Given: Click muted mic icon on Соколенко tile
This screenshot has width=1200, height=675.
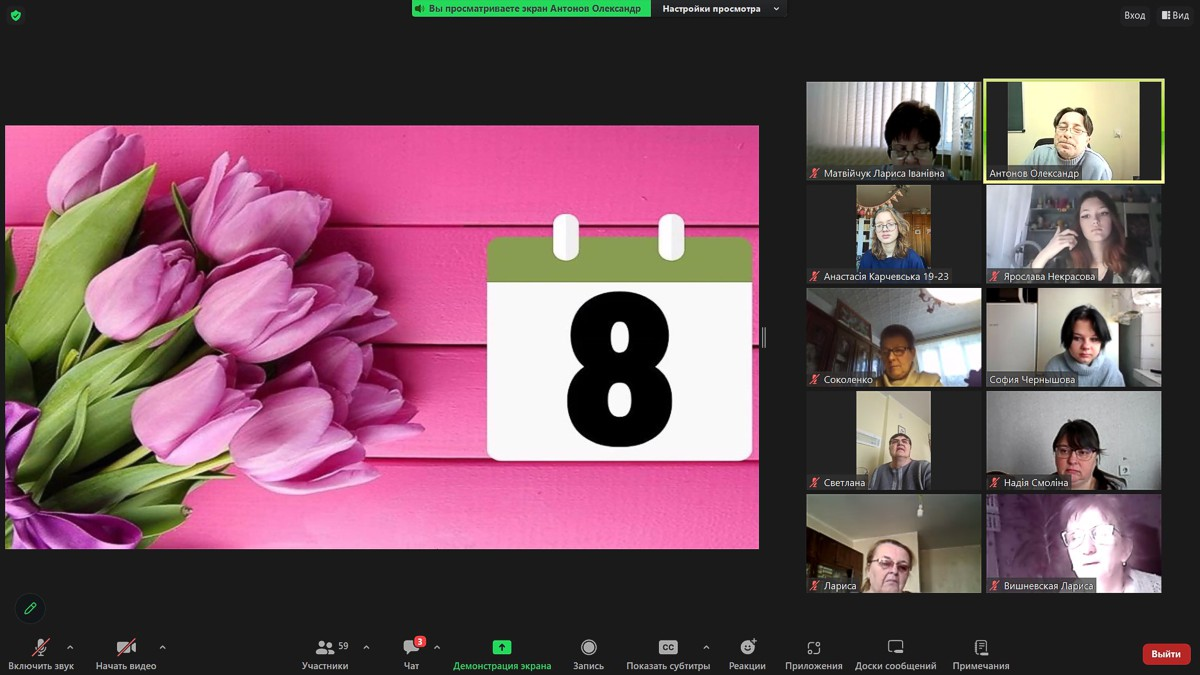Looking at the screenshot, I should point(815,380).
